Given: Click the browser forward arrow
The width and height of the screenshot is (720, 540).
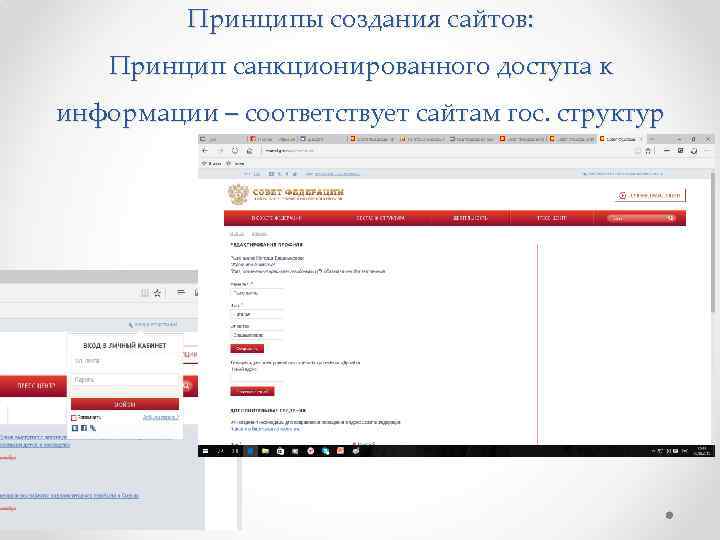Looking at the screenshot, I should pyautogui.click(x=220, y=150).
